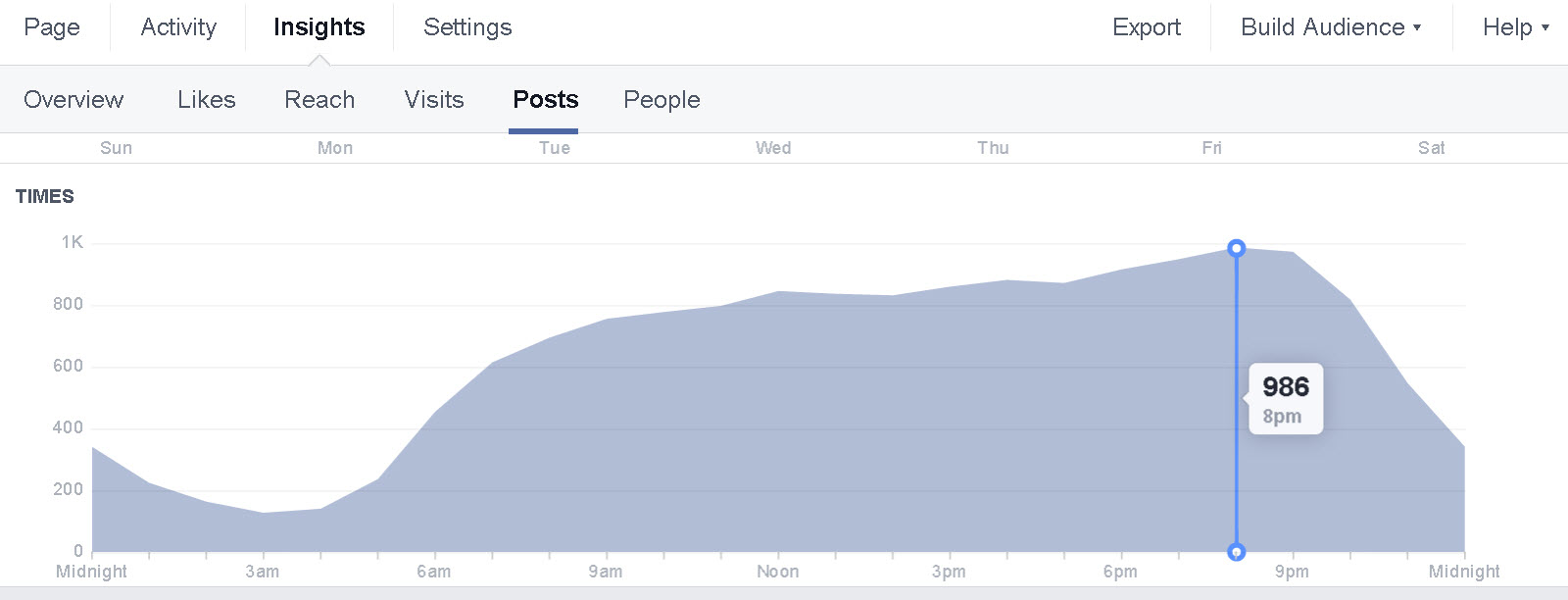Open the Likes tab
Screen dimensions: 1568x600
pos(206,99)
